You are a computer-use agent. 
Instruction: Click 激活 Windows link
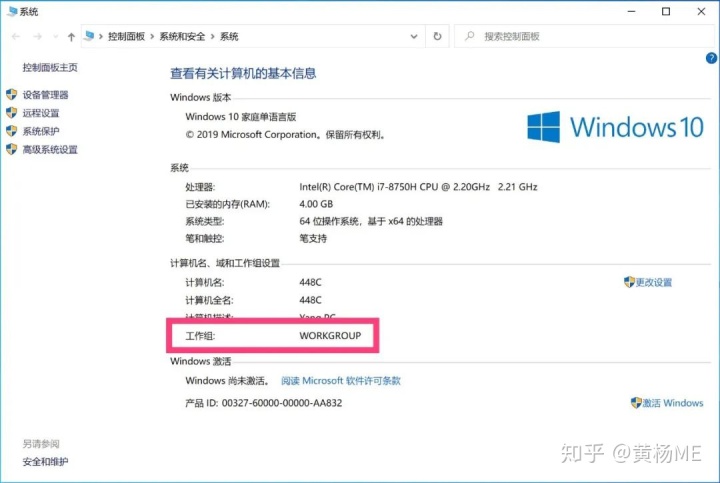[x=673, y=403]
